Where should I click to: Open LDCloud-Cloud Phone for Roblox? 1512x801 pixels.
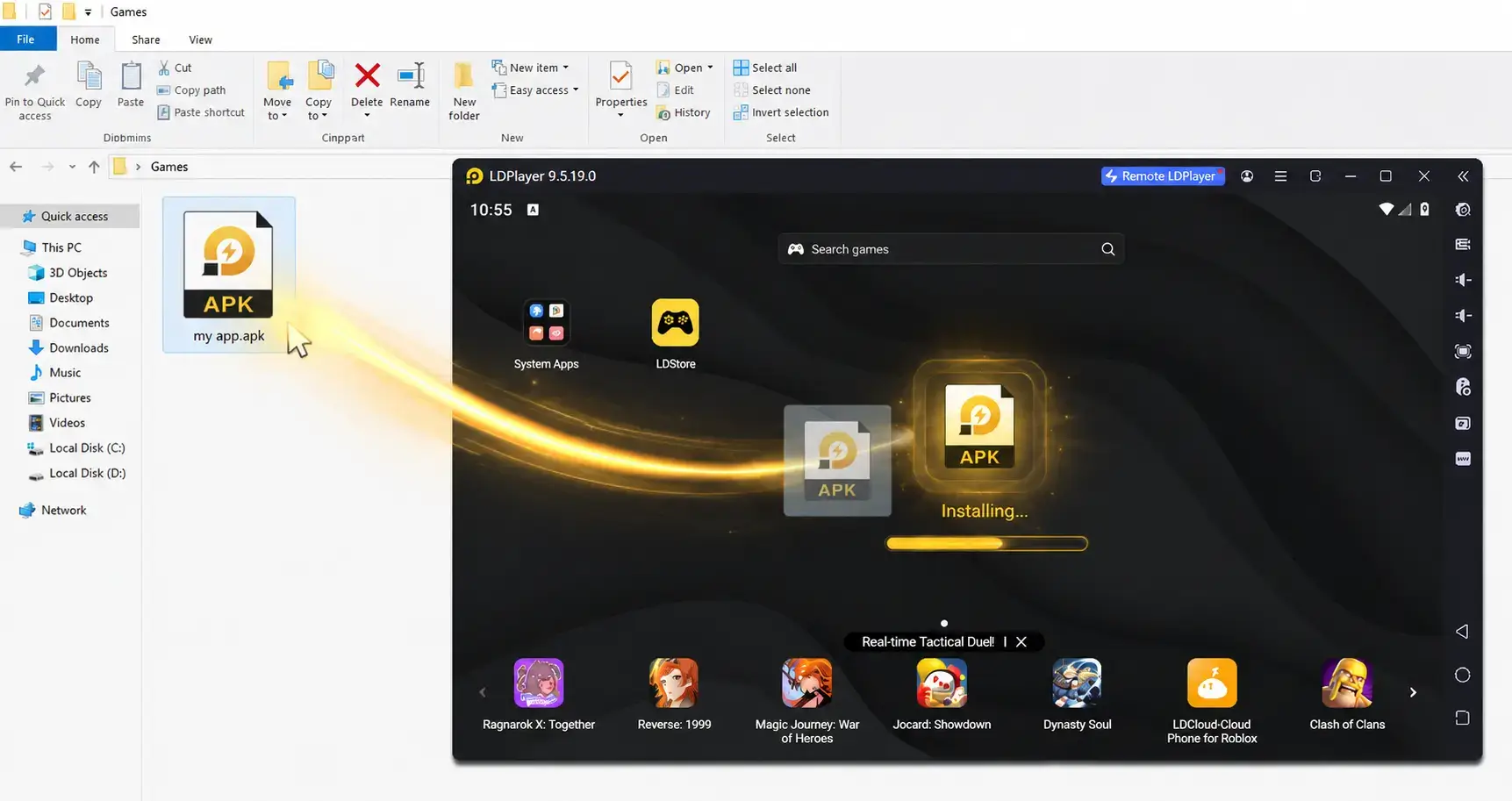1212,683
